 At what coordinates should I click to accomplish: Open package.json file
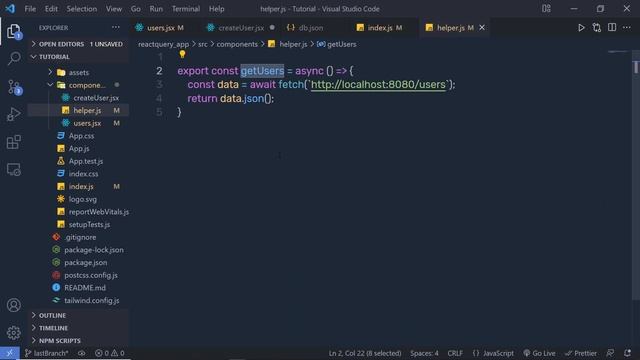point(78,262)
